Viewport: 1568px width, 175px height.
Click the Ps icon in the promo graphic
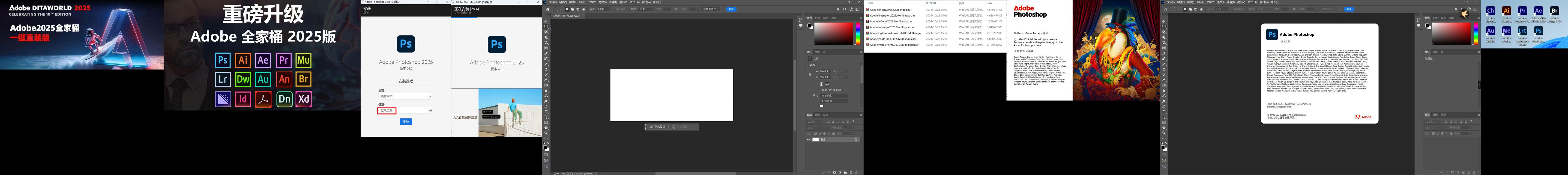[223, 60]
